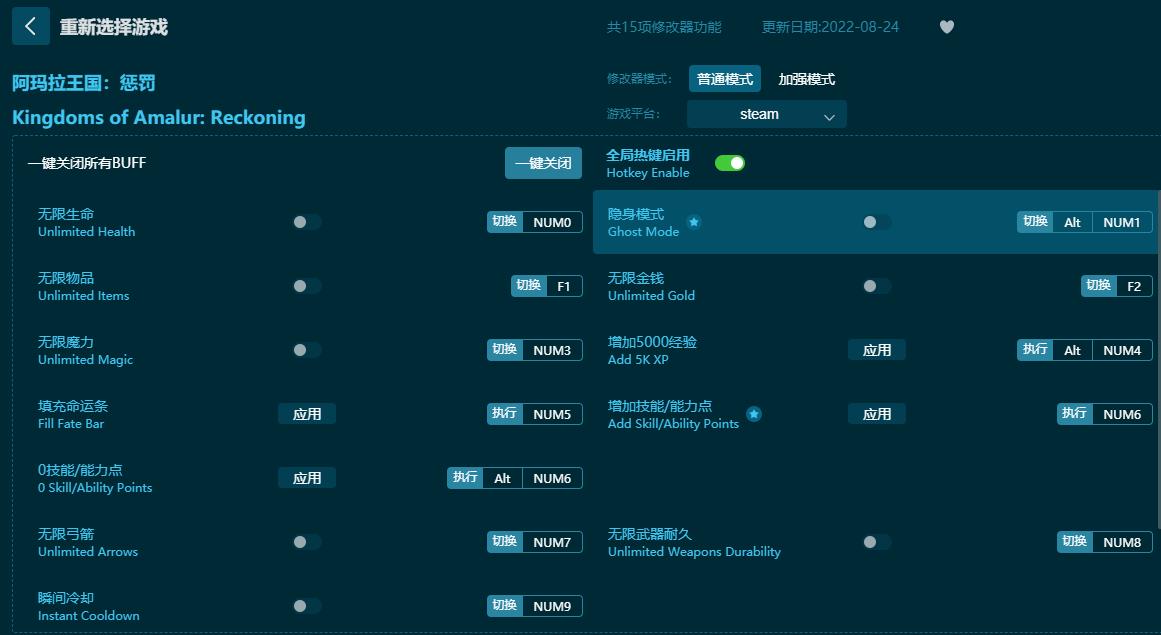
Task: Enable Unlimited Gold
Action: pos(874,286)
